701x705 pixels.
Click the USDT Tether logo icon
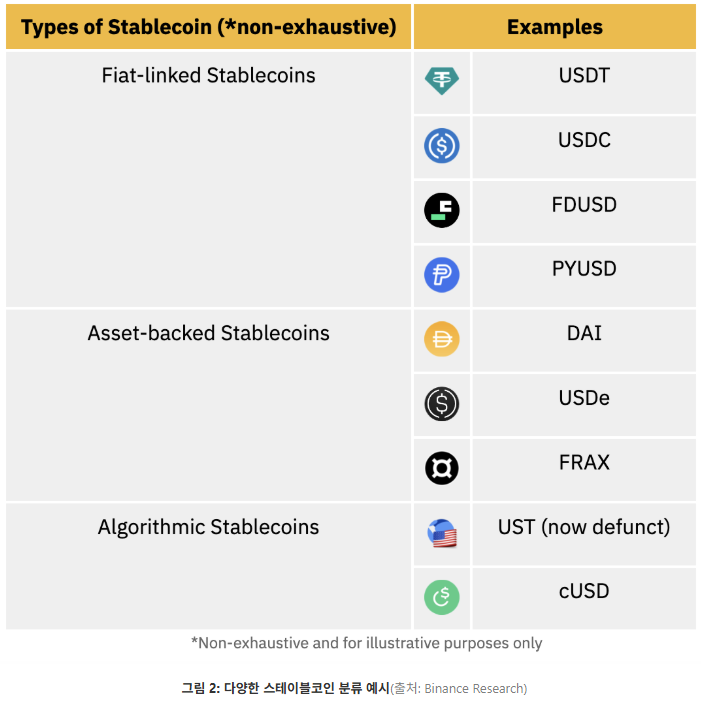tap(442, 80)
